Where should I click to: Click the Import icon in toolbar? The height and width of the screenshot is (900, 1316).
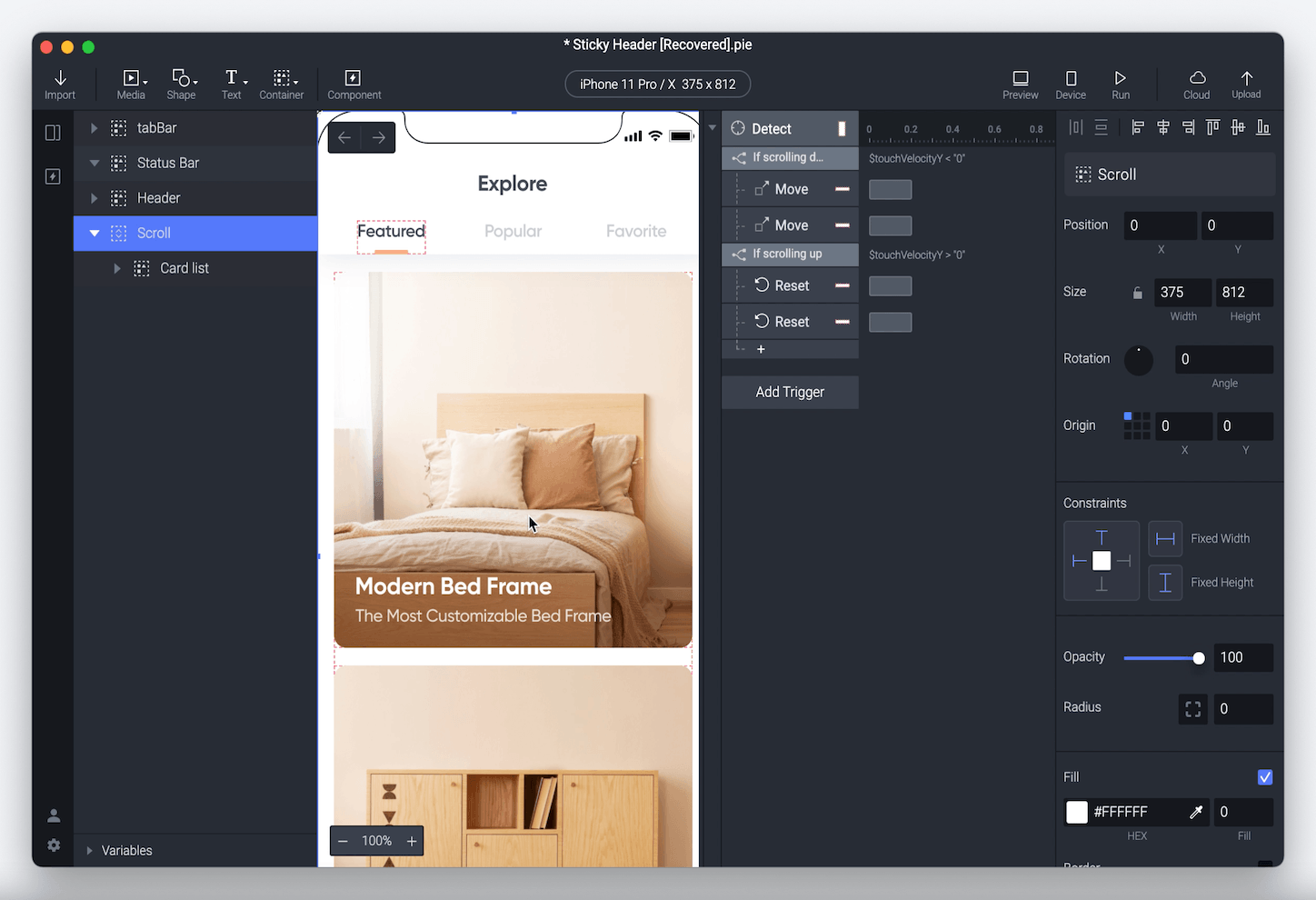(60, 78)
